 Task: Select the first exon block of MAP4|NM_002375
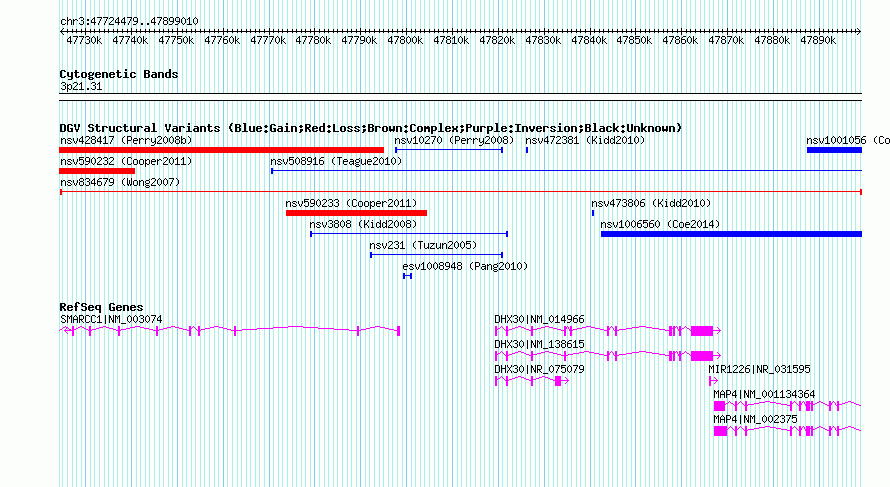[720, 431]
